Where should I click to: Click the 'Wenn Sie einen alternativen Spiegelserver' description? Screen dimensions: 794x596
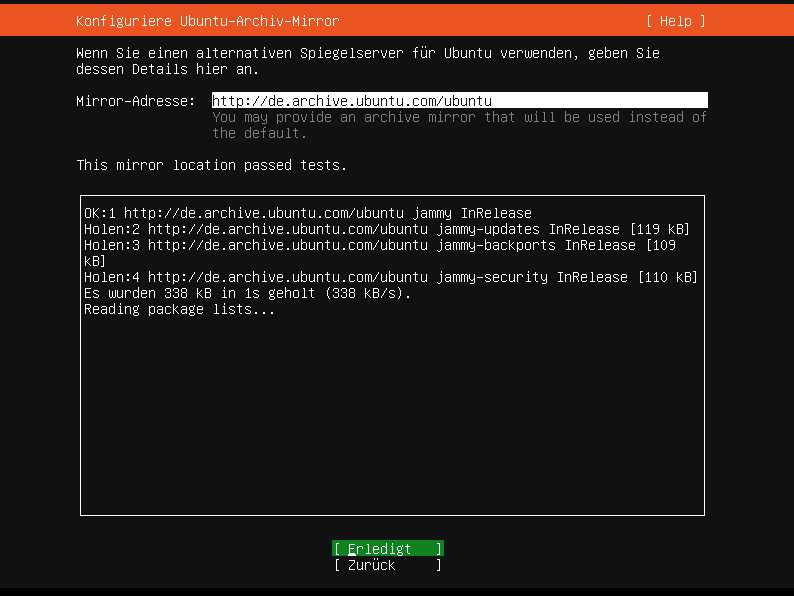368,61
